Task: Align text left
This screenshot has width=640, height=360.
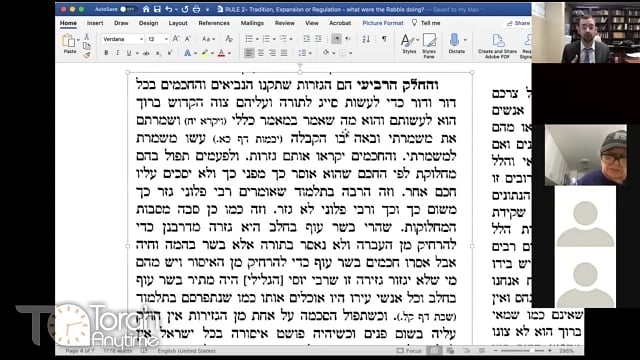Action: pyautogui.click(x=249, y=53)
